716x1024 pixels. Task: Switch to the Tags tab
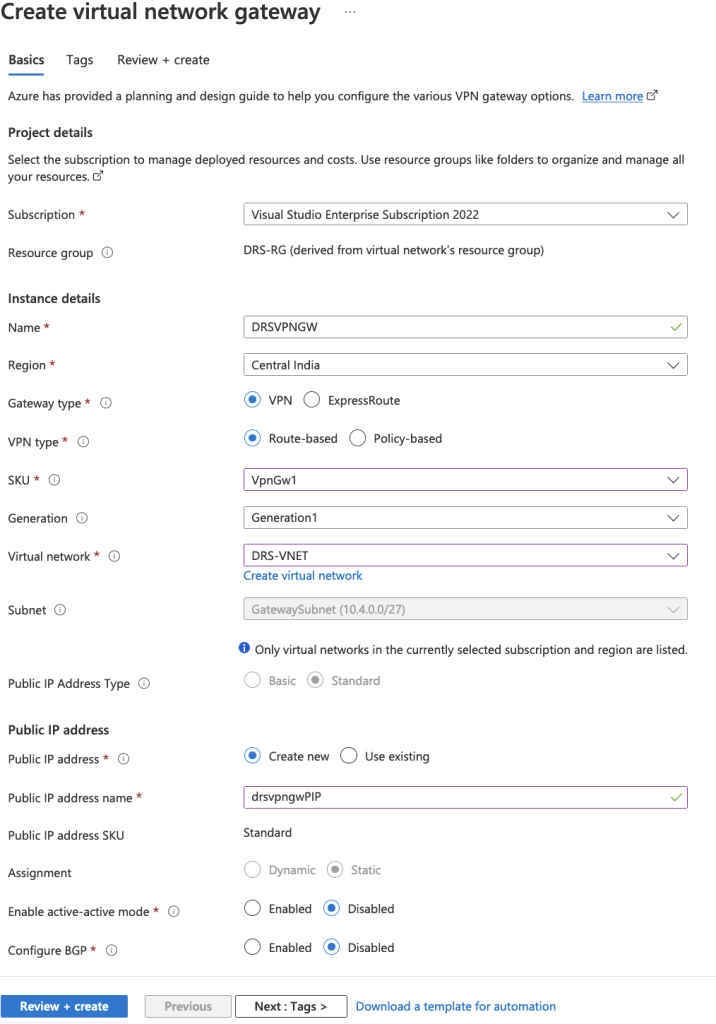79,60
